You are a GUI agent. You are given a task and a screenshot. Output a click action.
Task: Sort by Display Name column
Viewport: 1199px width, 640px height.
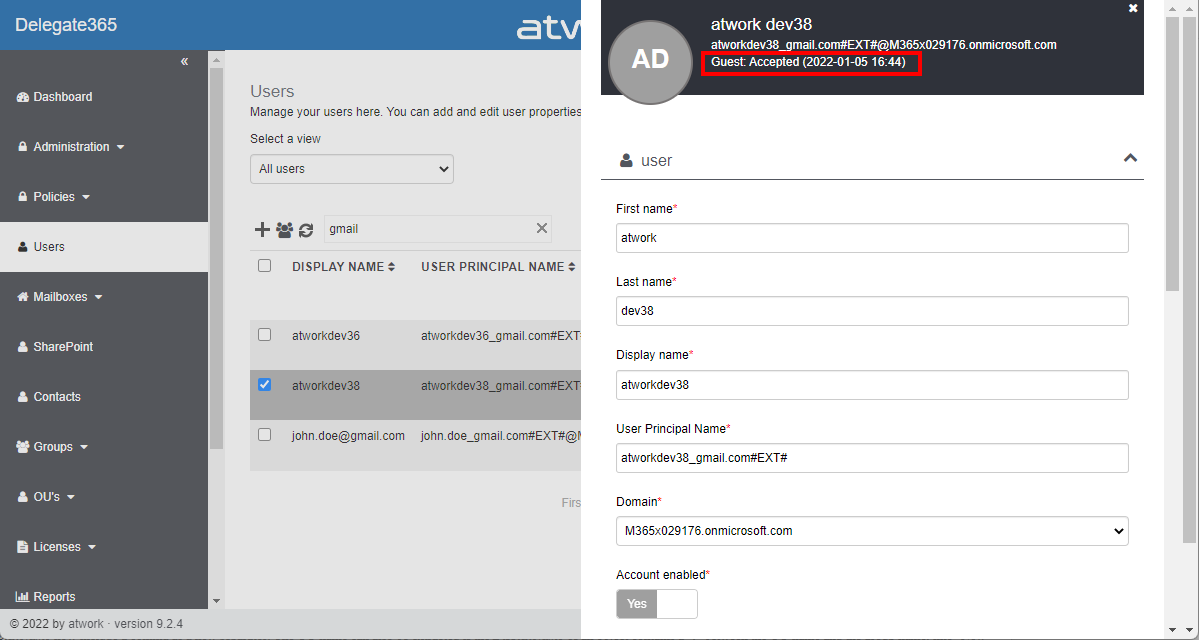click(343, 267)
